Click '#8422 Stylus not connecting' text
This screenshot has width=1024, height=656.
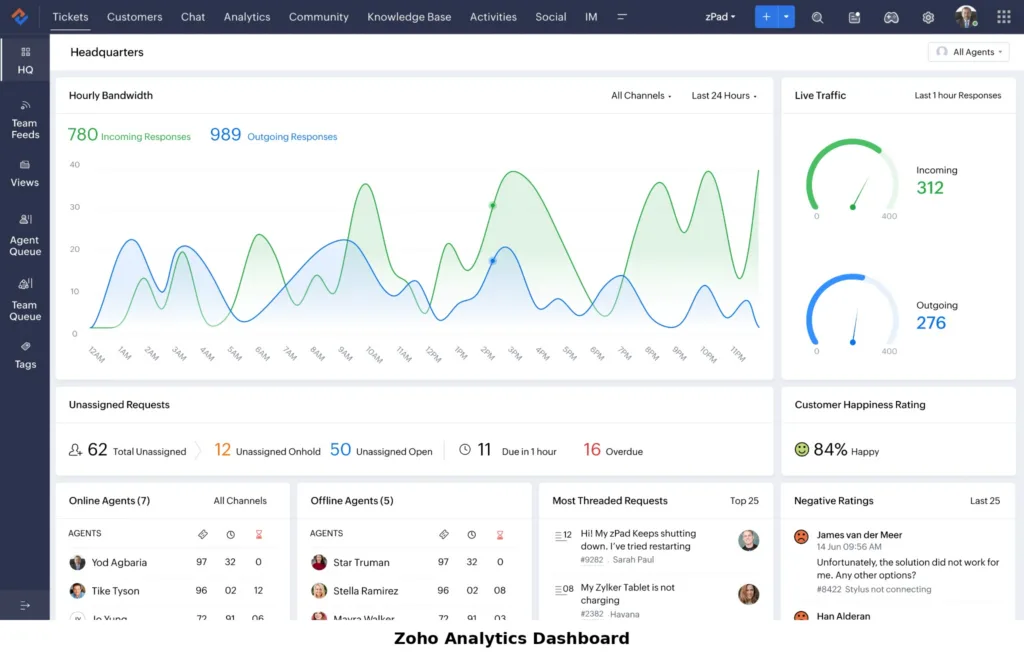(874, 589)
